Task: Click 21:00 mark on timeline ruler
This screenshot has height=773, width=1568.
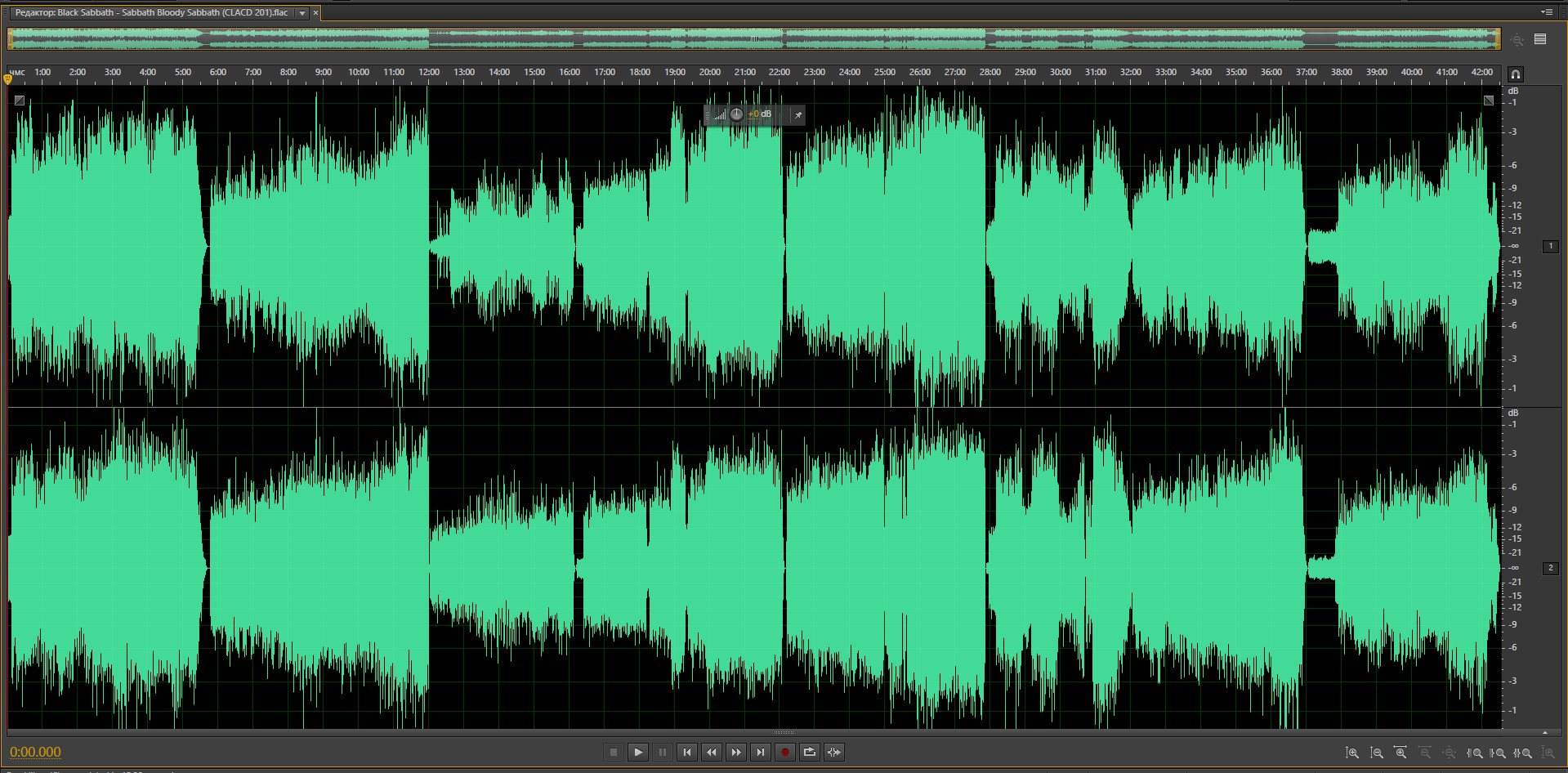Action: pyautogui.click(x=744, y=72)
